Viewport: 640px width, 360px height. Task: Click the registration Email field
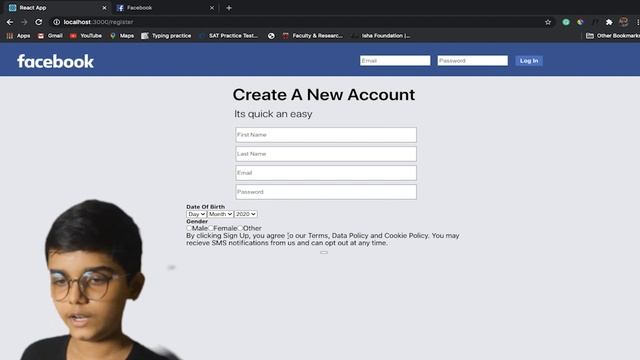coord(326,173)
